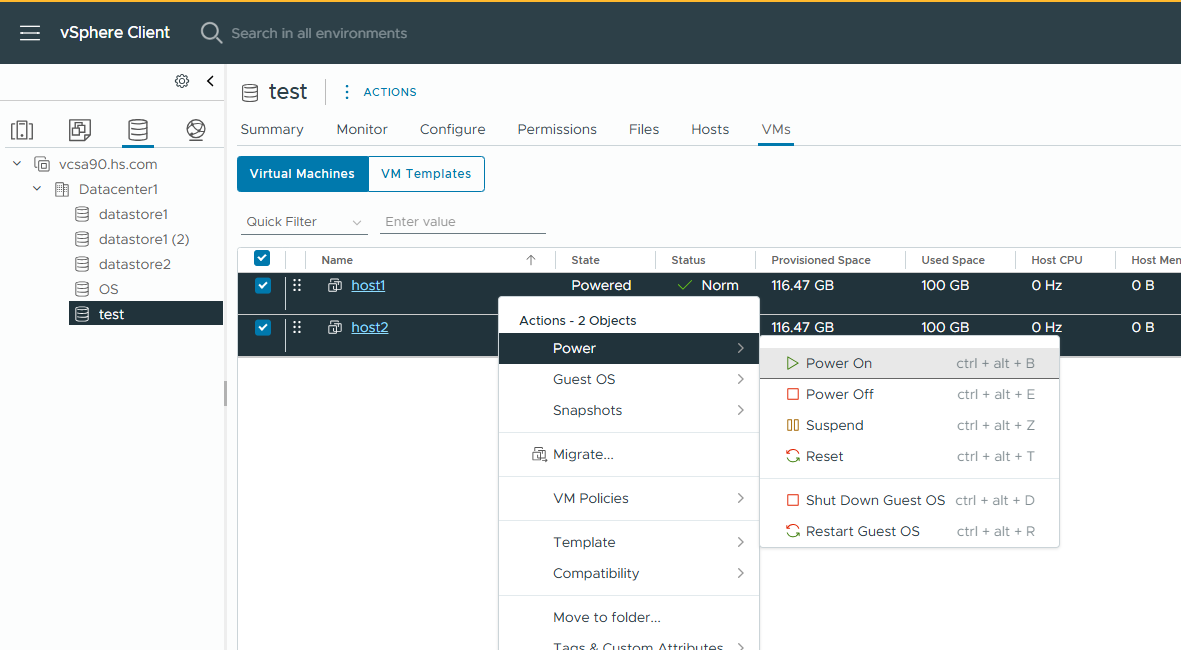Click the filter Enter value field
This screenshot has height=650, width=1181.
462,221
